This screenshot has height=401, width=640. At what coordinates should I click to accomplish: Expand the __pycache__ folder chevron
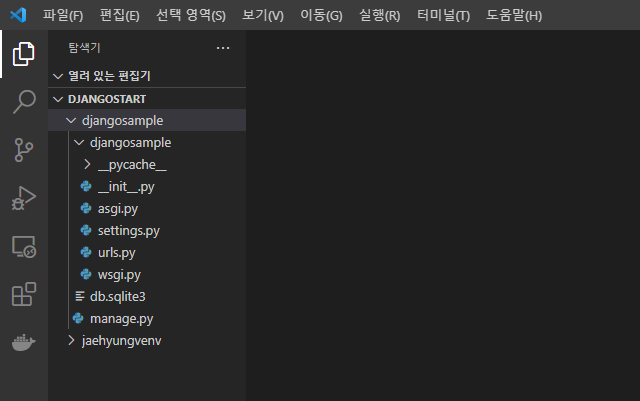[87, 165]
